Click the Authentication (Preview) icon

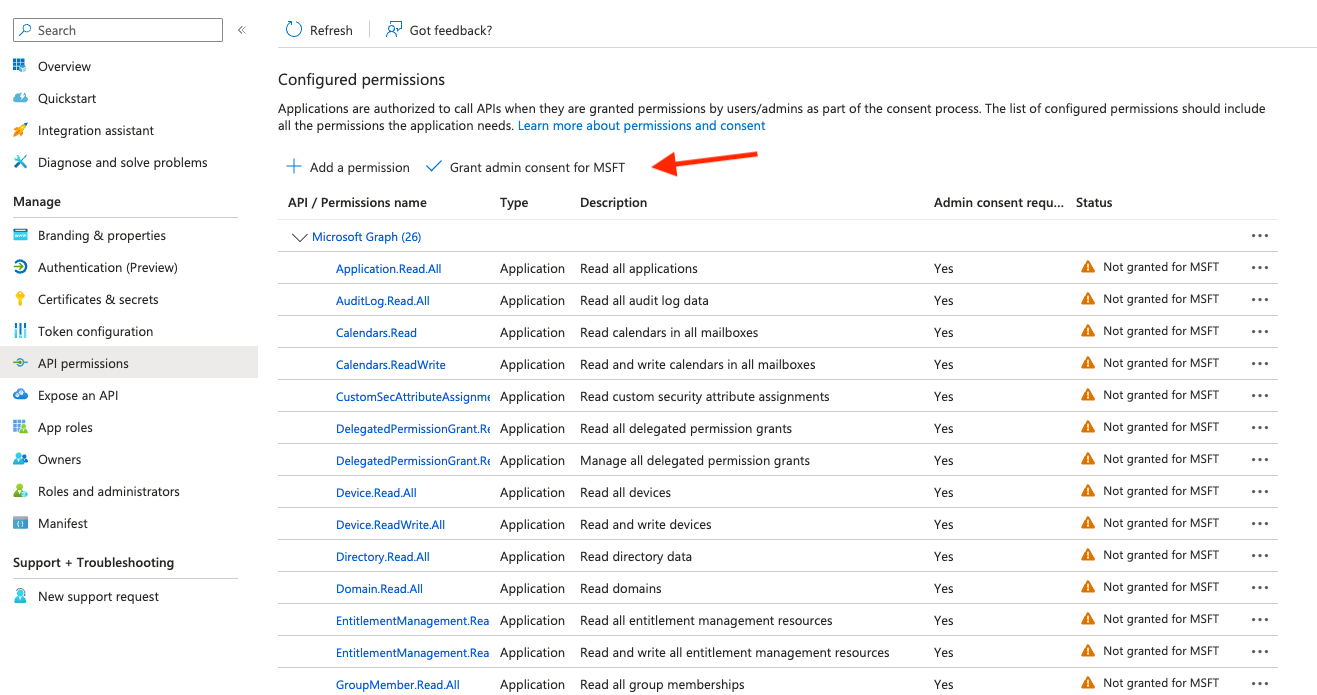(20, 267)
